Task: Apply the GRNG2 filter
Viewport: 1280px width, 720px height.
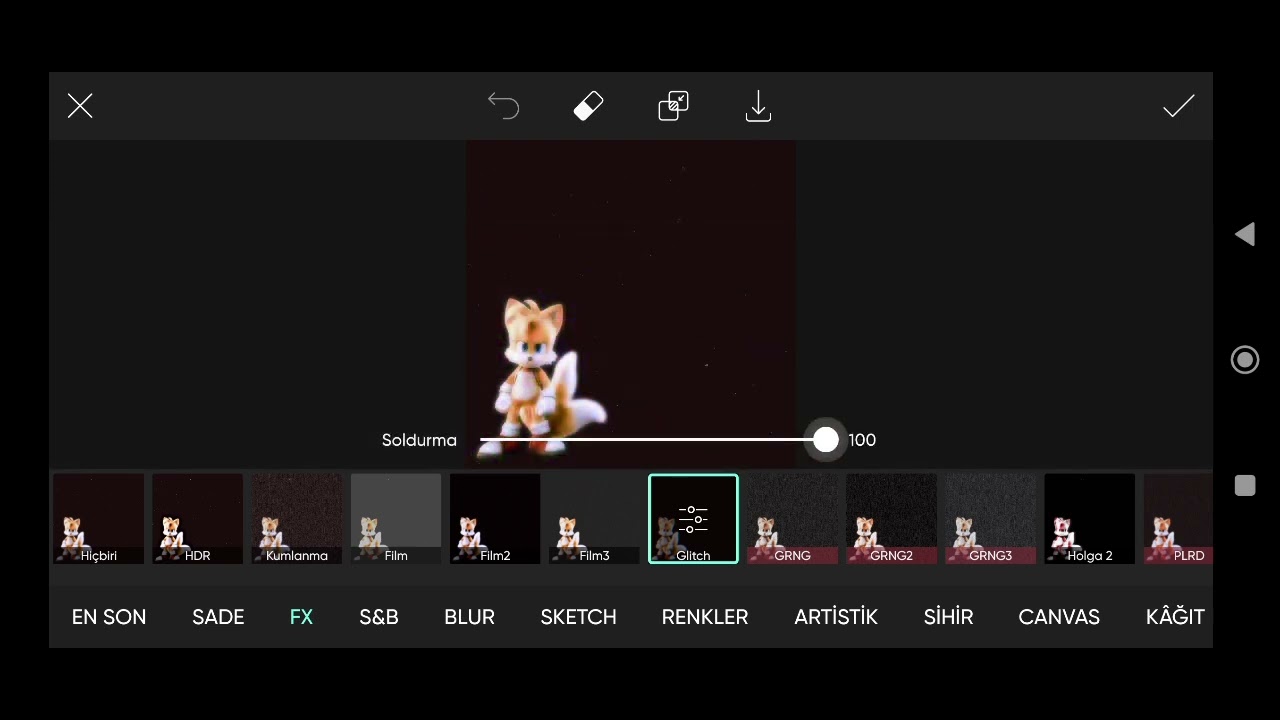Action: coord(891,519)
